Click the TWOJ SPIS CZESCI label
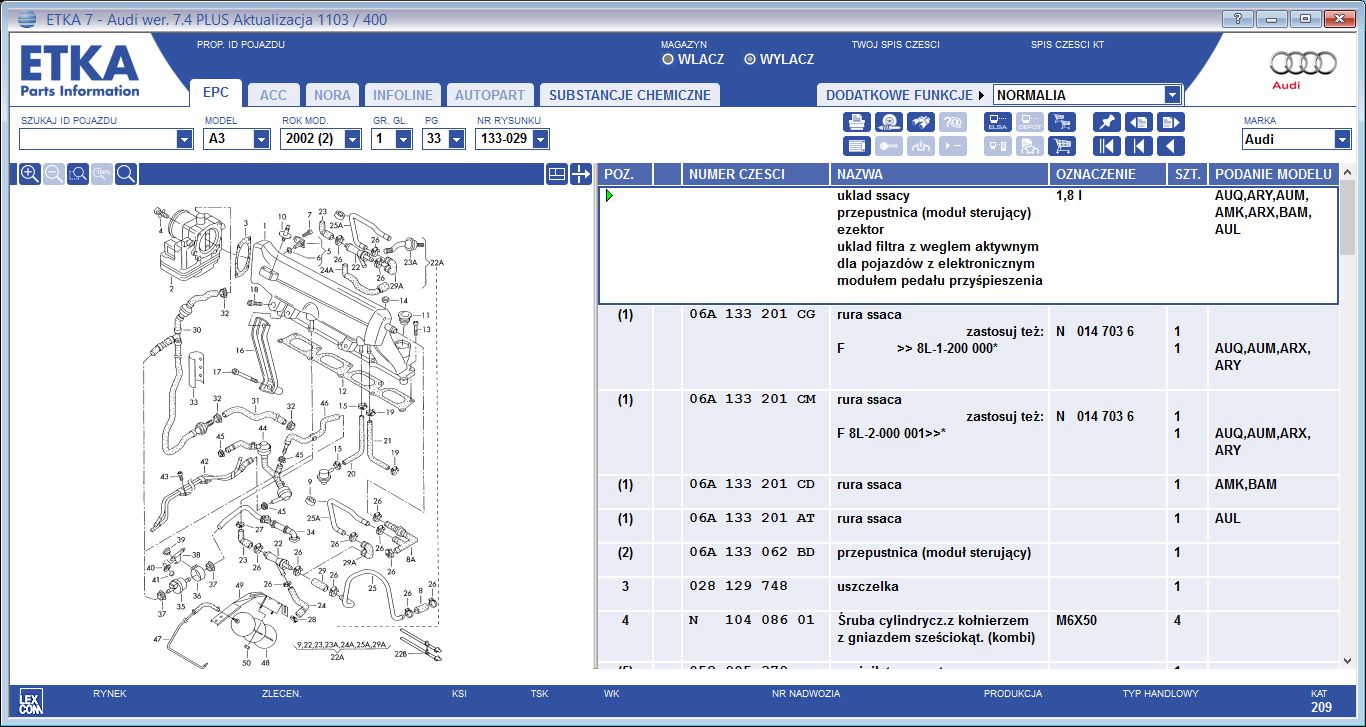 (896, 45)
